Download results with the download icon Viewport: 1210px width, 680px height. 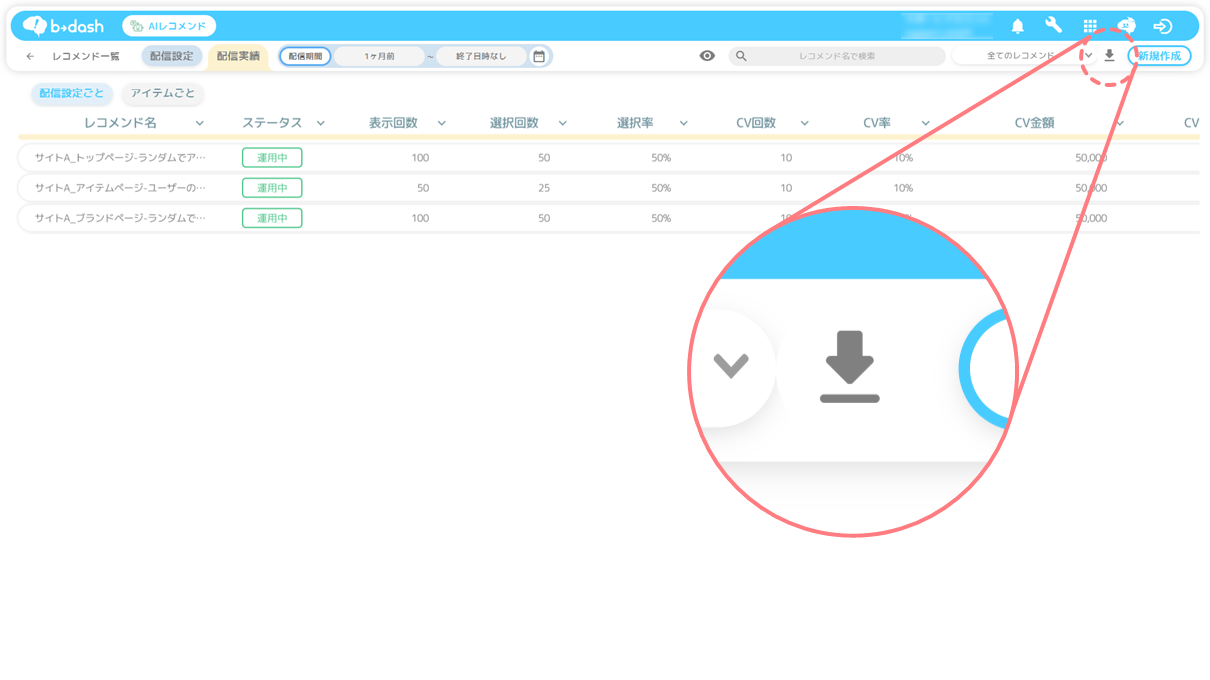1109,56
